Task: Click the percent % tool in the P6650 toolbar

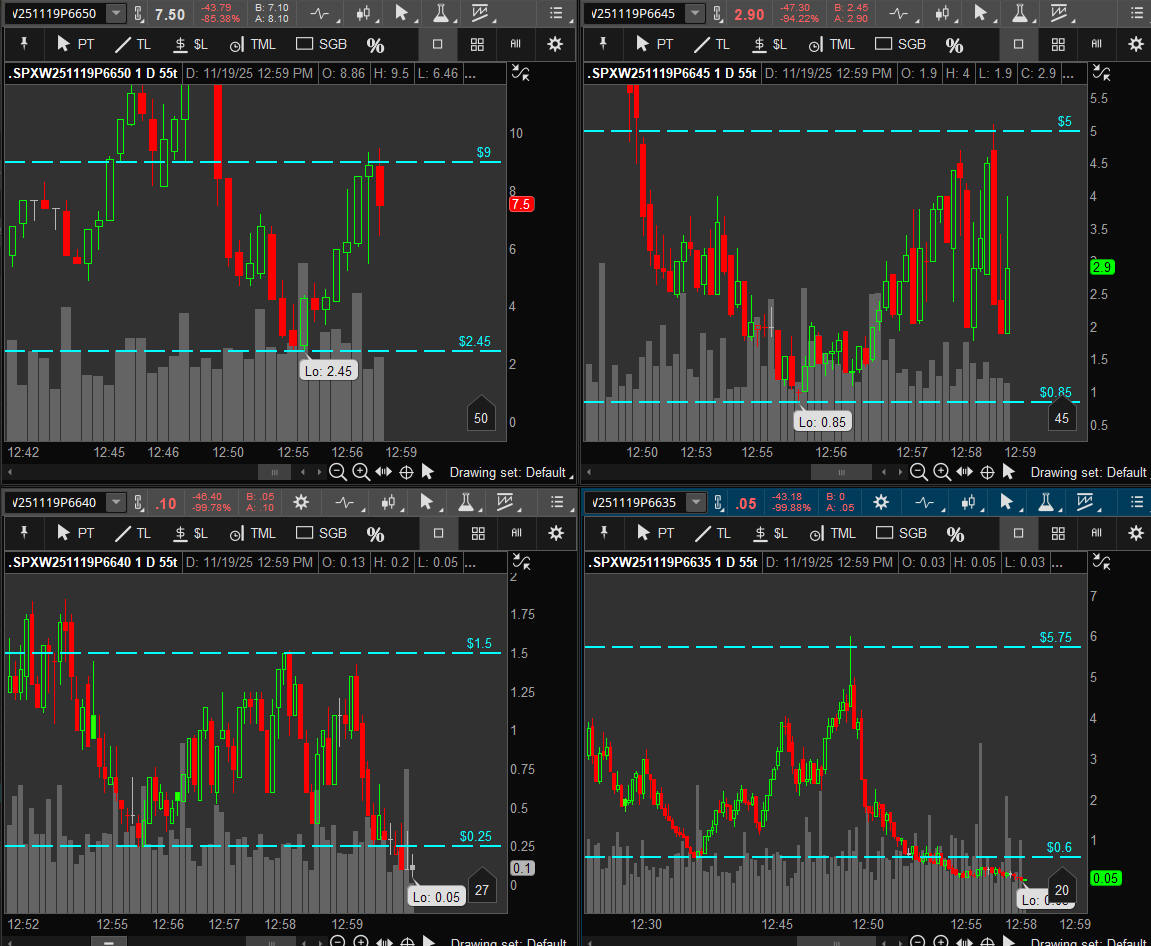Action: click(x=375, y=45)
